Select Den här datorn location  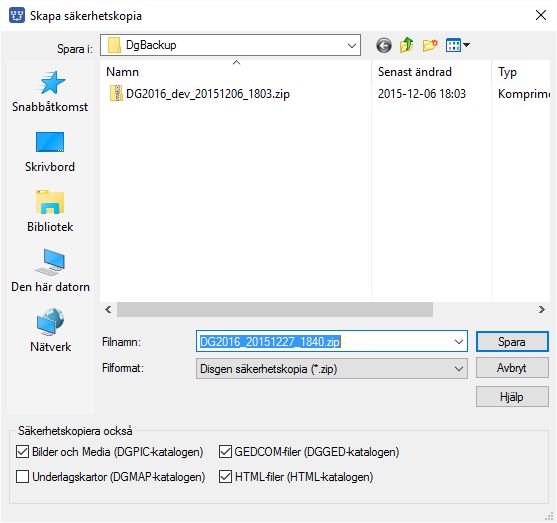[50, 271]
